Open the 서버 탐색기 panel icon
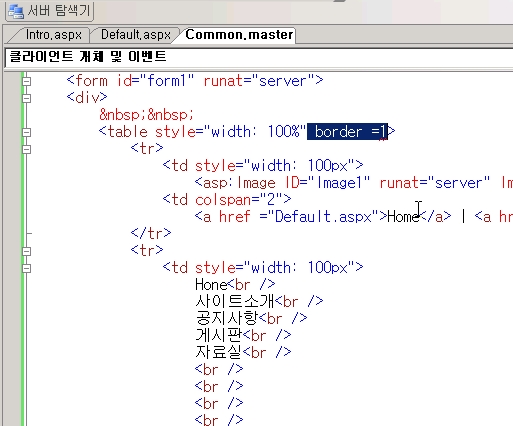The height and width of the screenshot is (426, 513). click(15, 11)
